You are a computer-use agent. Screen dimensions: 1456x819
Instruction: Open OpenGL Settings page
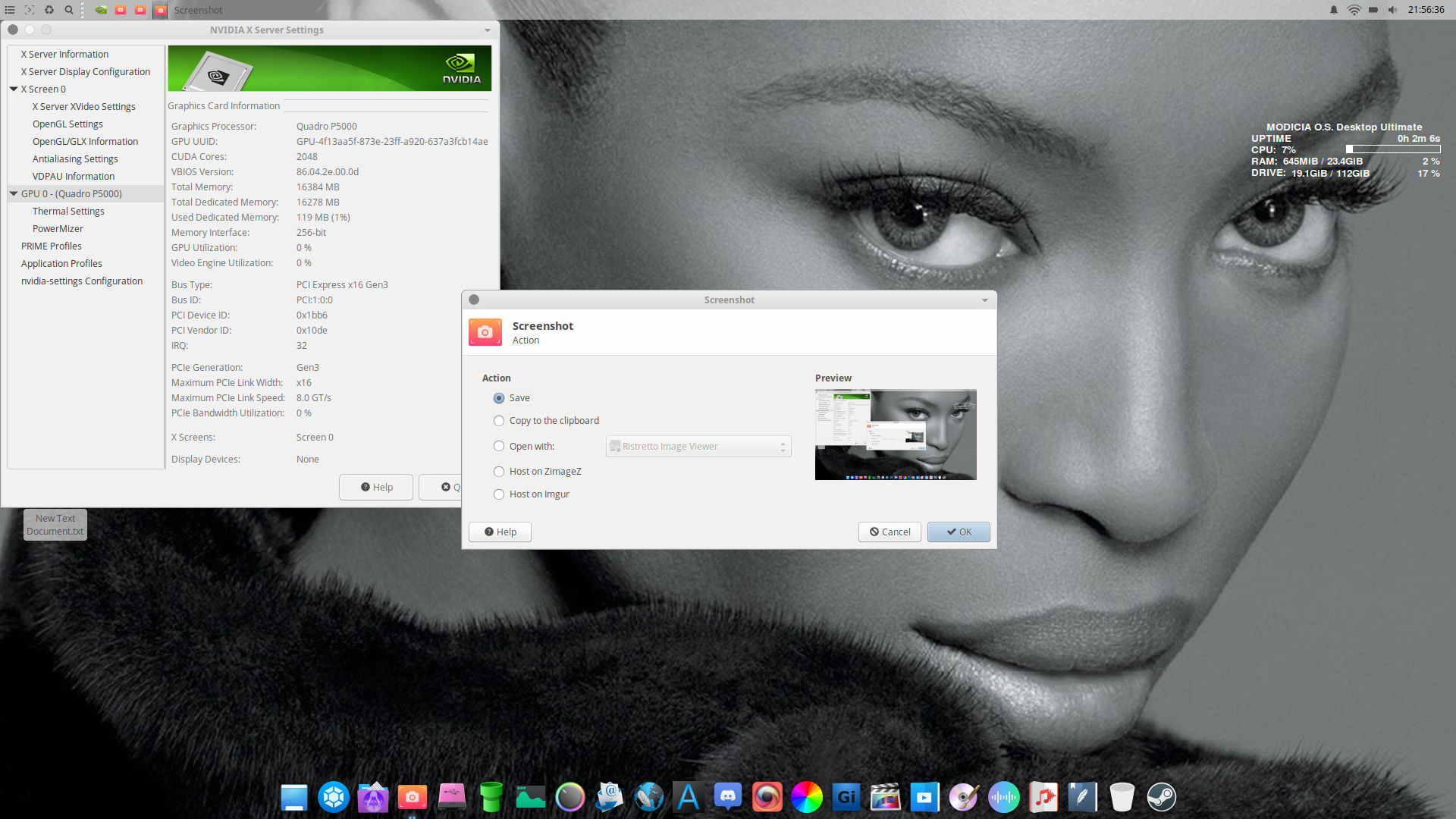point(67,124)
